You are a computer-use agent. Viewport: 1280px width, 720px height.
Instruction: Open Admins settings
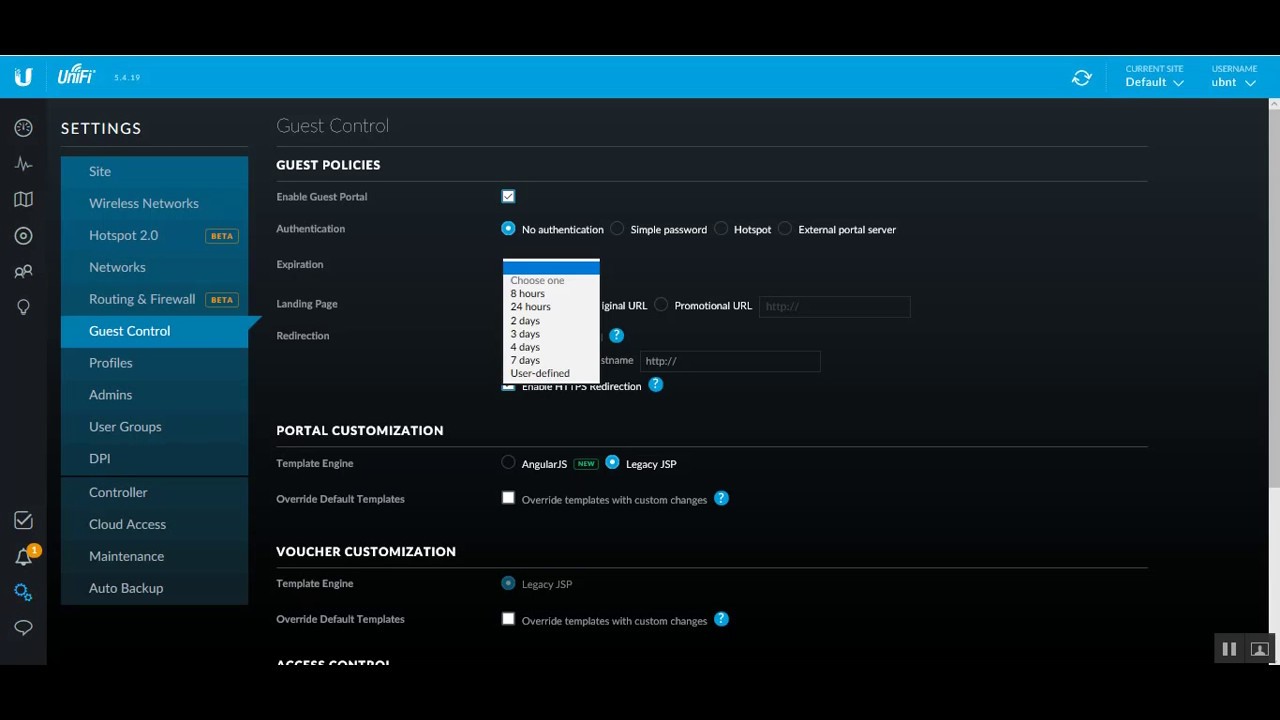pos(154,395)
